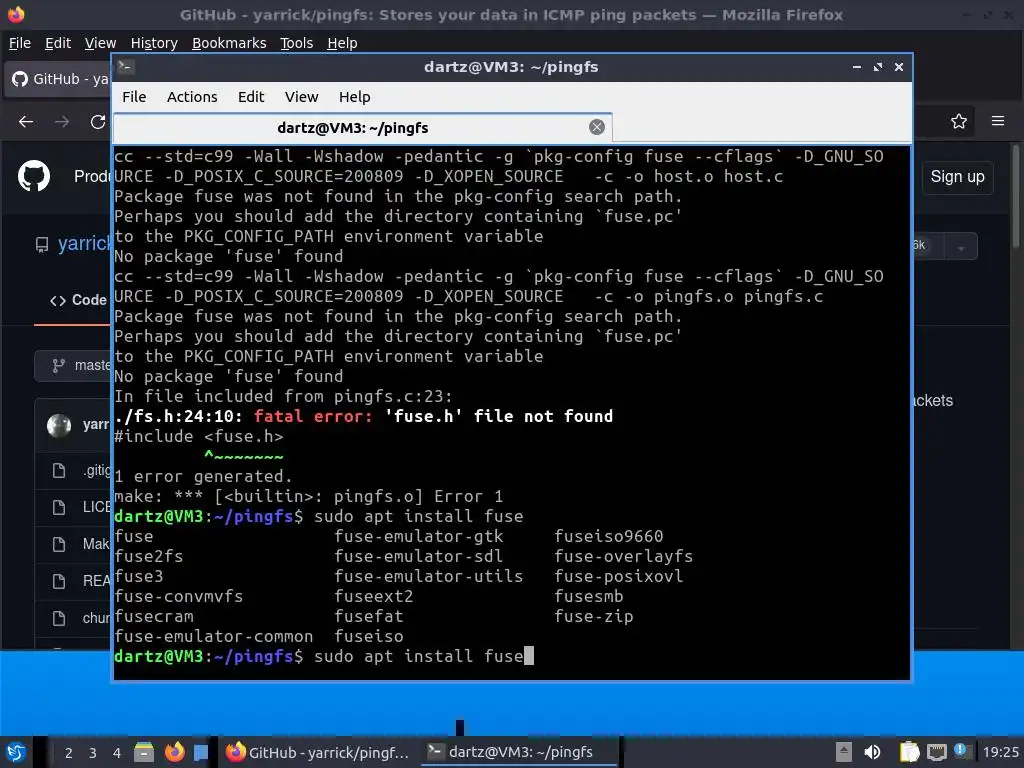The image size is (1024, 768).
Task: Open Firefox Bookmarks menu
Action: click(x=229, y=43)
